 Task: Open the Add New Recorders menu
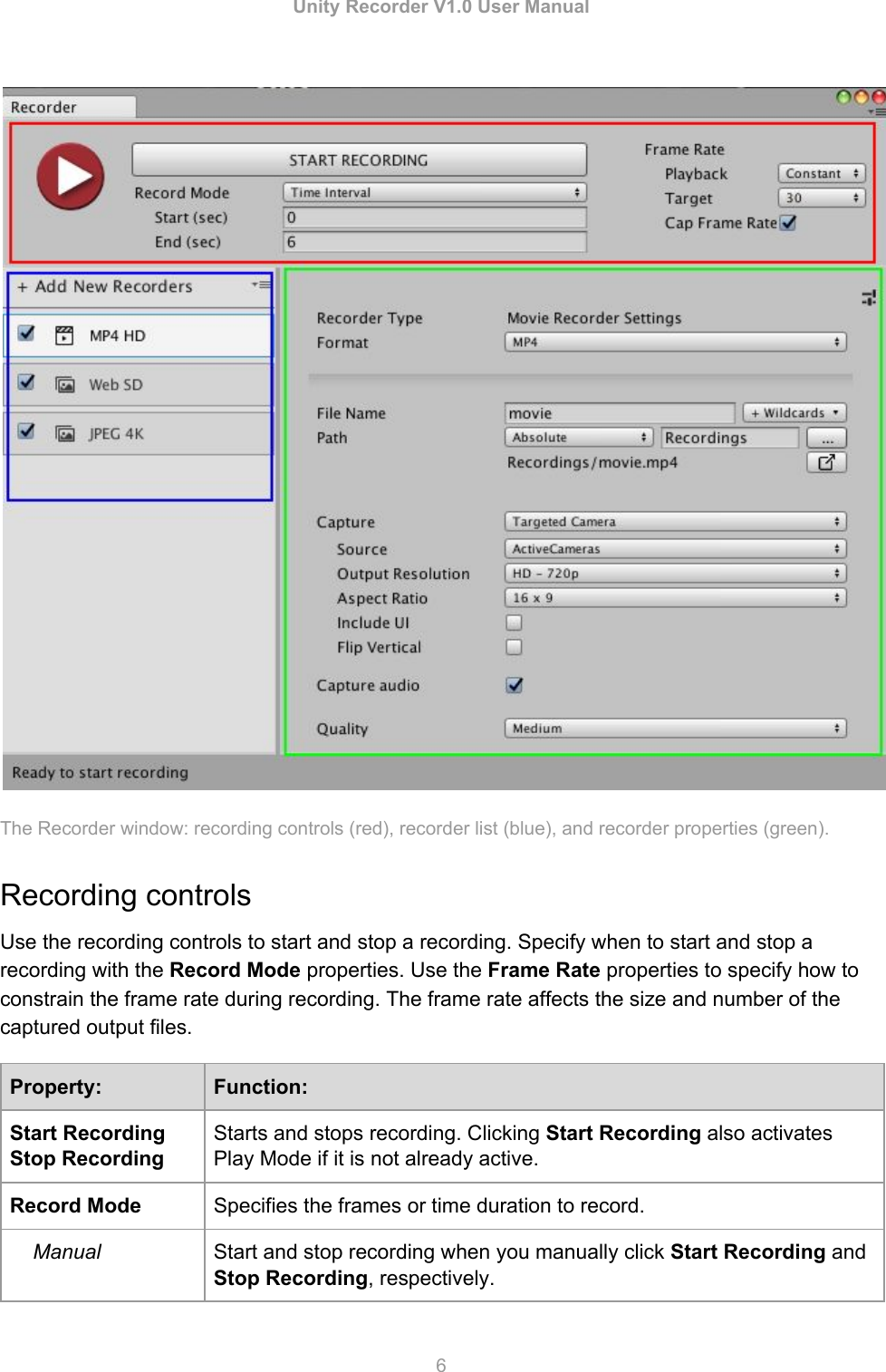[x=104, y=285]
